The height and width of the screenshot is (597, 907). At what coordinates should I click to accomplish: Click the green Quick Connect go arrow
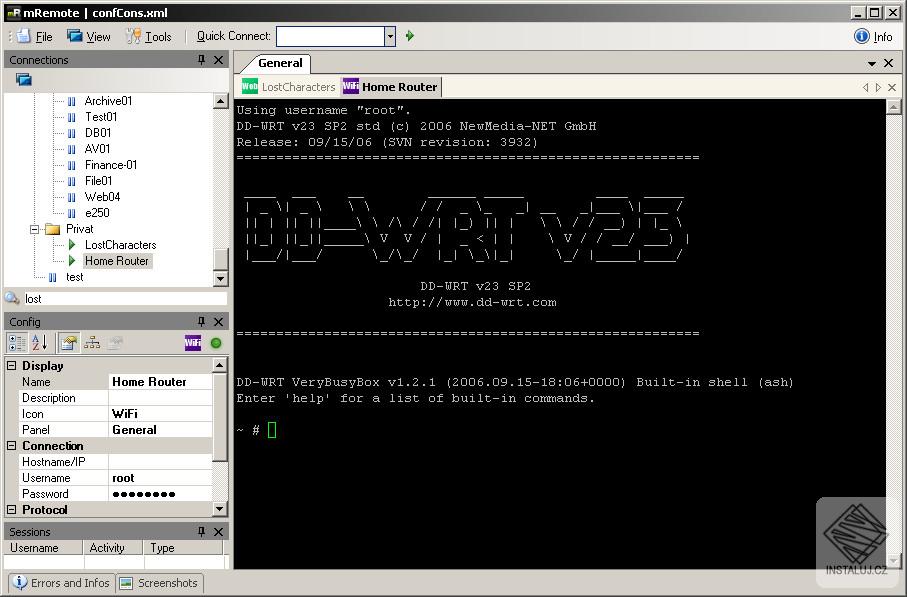tap(410, 36)
